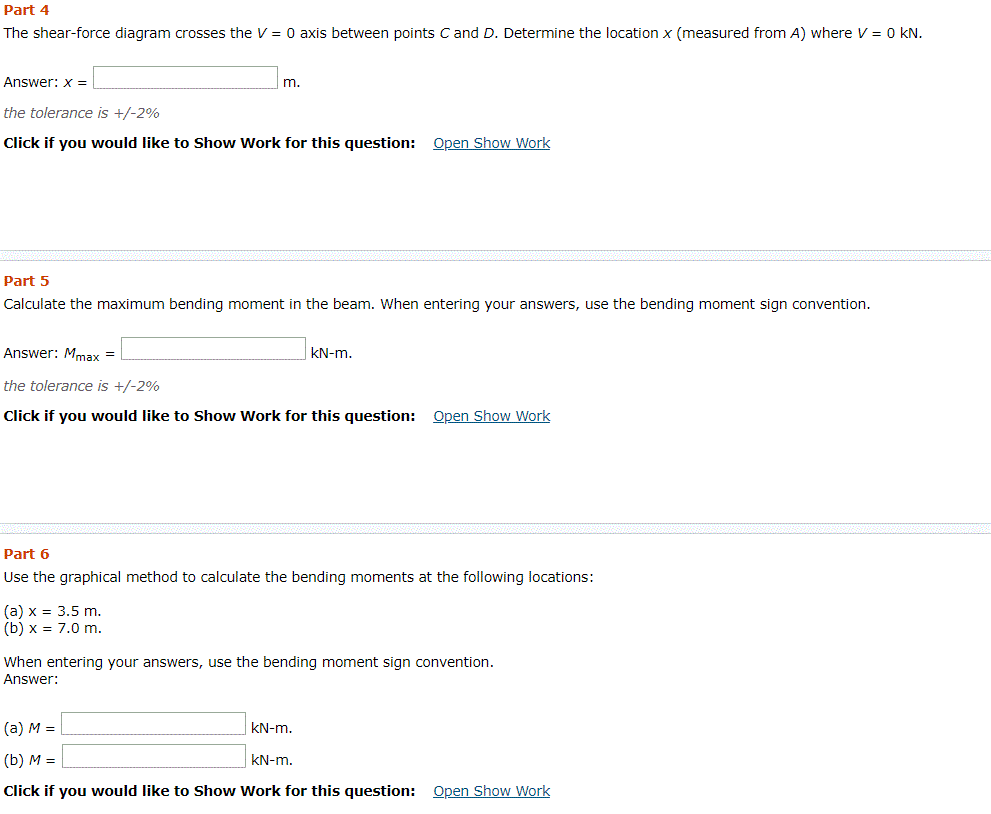Click the Show Work prompt text in Part 4

(209, 142)
